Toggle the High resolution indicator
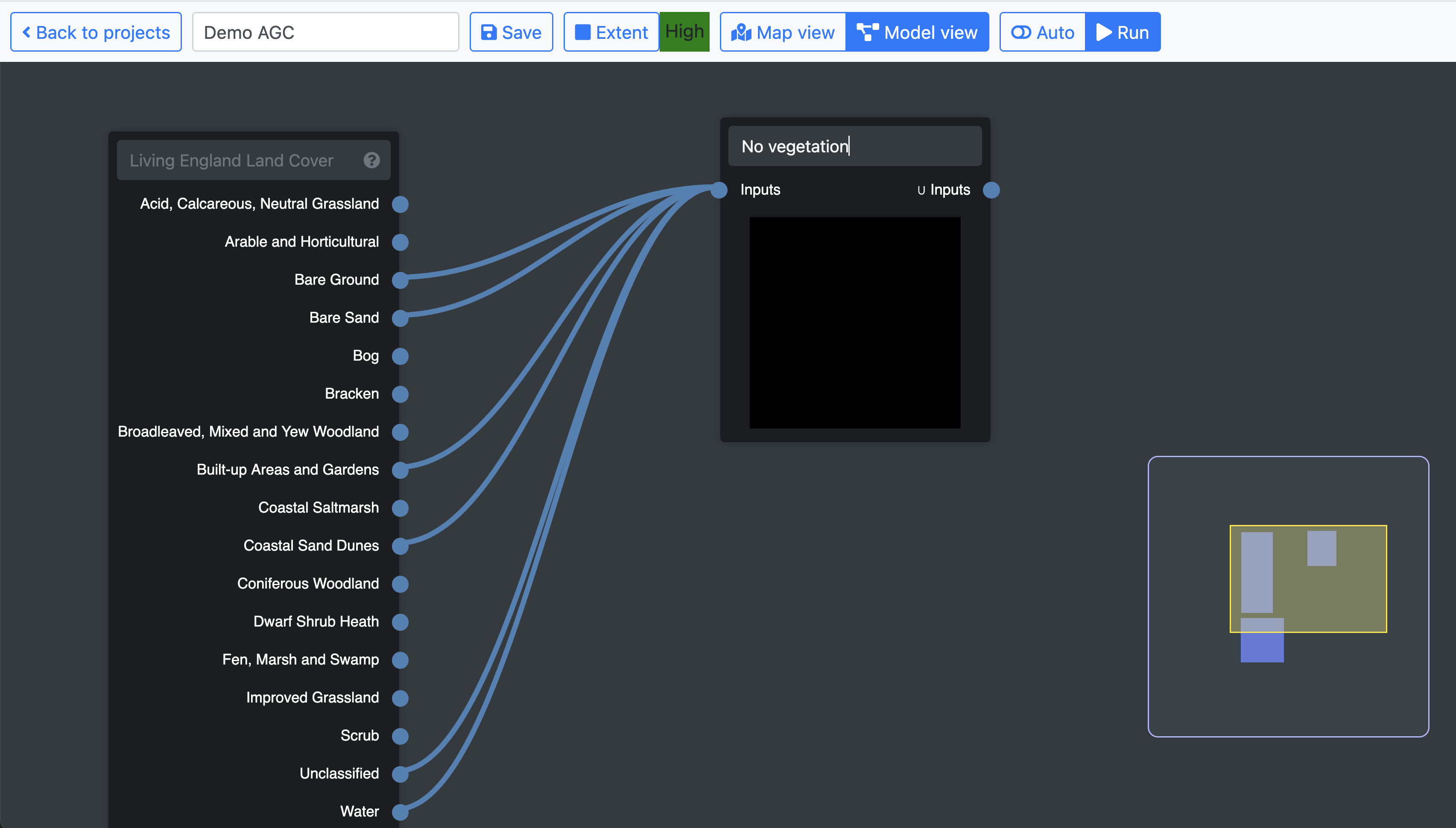Screen dimensions: 1456x828 tap(684, 32)
